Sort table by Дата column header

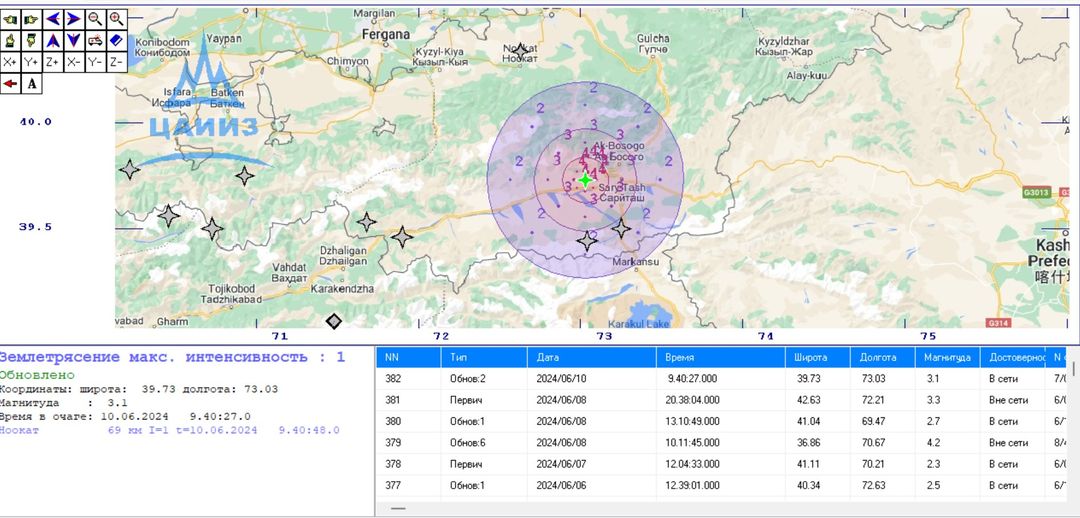[x=592, y=357]
